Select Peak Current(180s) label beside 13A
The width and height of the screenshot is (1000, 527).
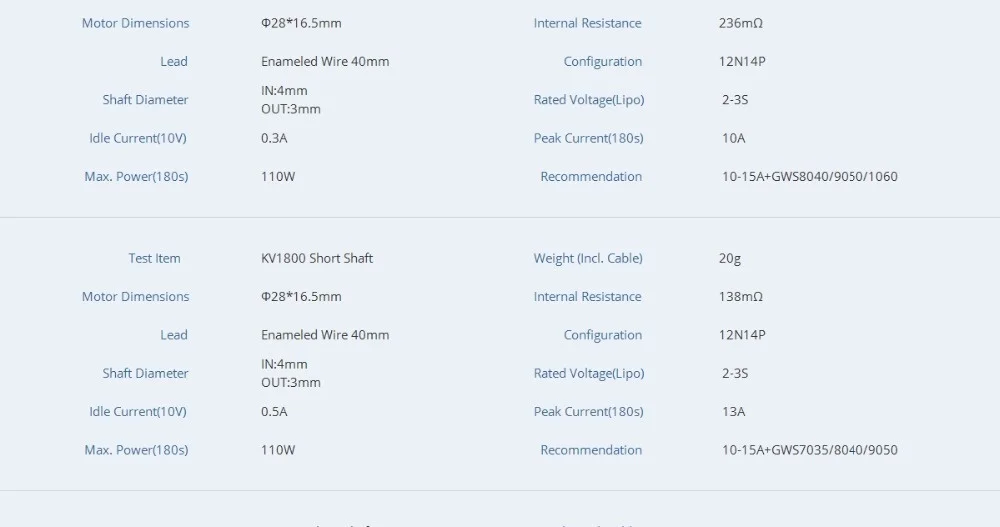(588, 411)
